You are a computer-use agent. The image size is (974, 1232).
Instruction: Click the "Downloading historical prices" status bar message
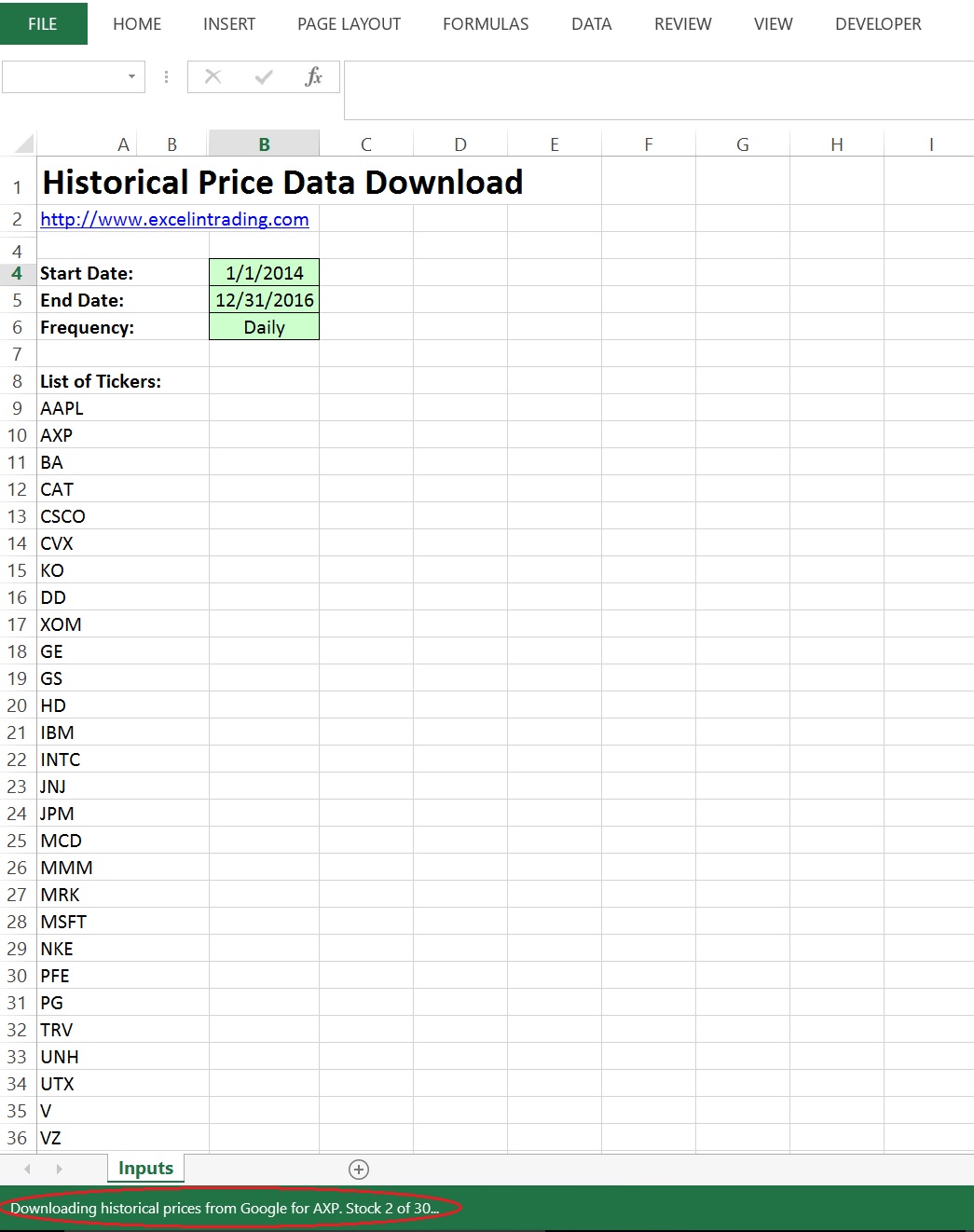(x=225, y=1209)
